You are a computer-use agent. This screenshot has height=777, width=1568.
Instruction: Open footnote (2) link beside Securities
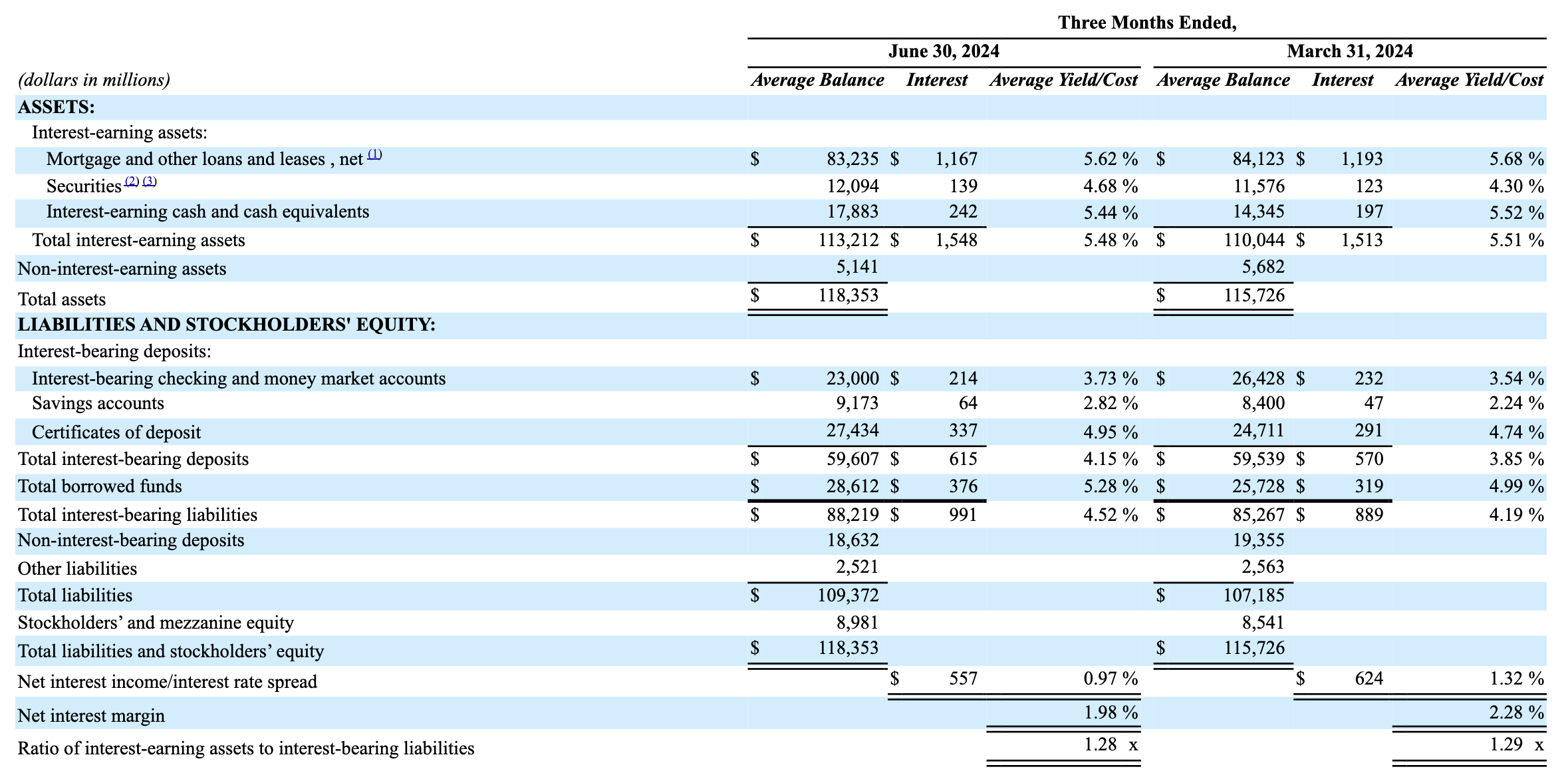point(132,181)
